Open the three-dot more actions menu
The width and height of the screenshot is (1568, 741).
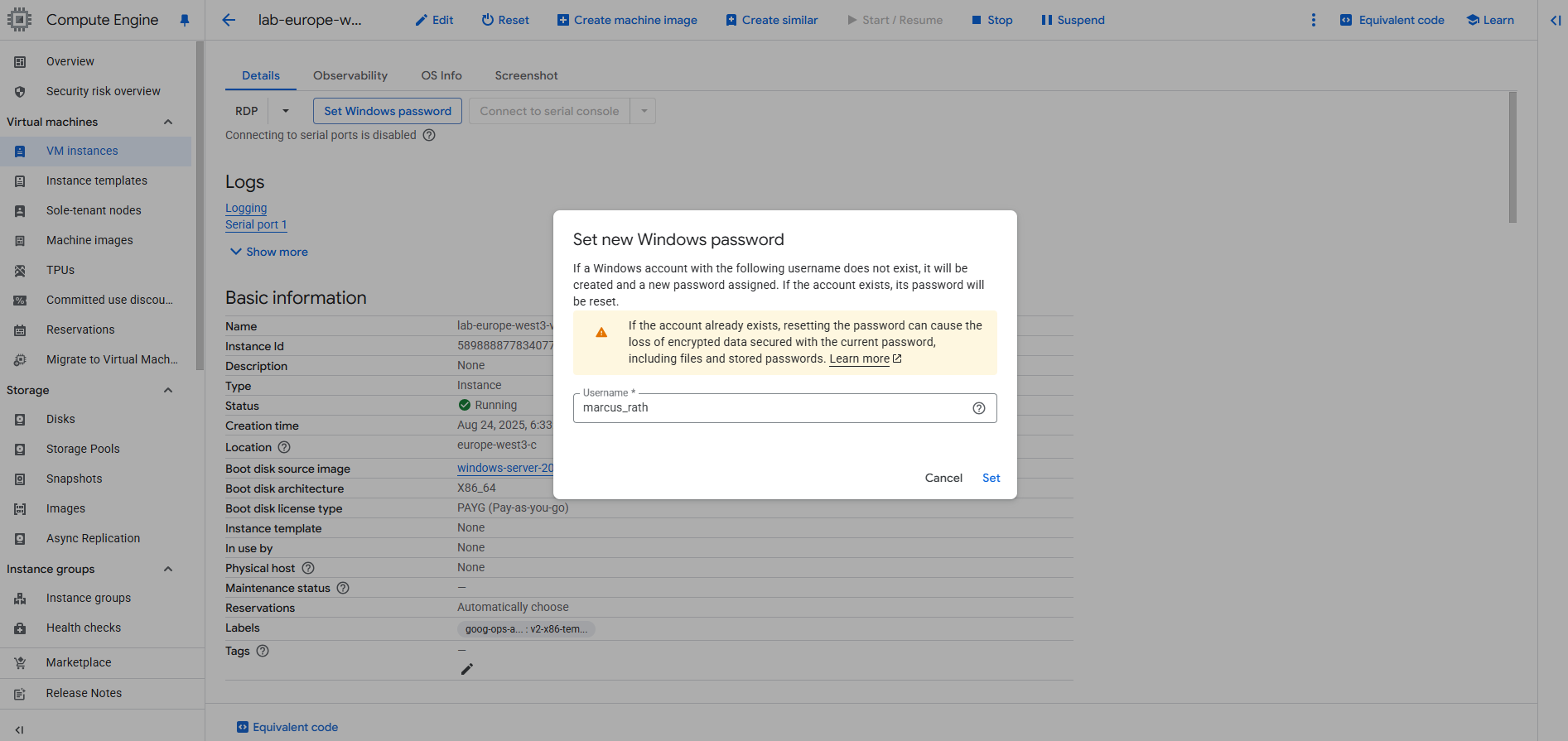coord(1313,20)
